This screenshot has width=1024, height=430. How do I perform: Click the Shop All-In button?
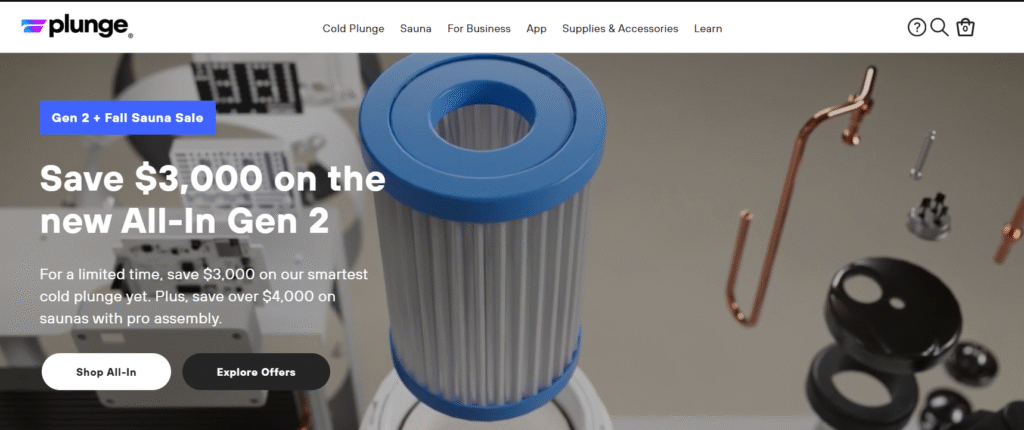[106, 372]
